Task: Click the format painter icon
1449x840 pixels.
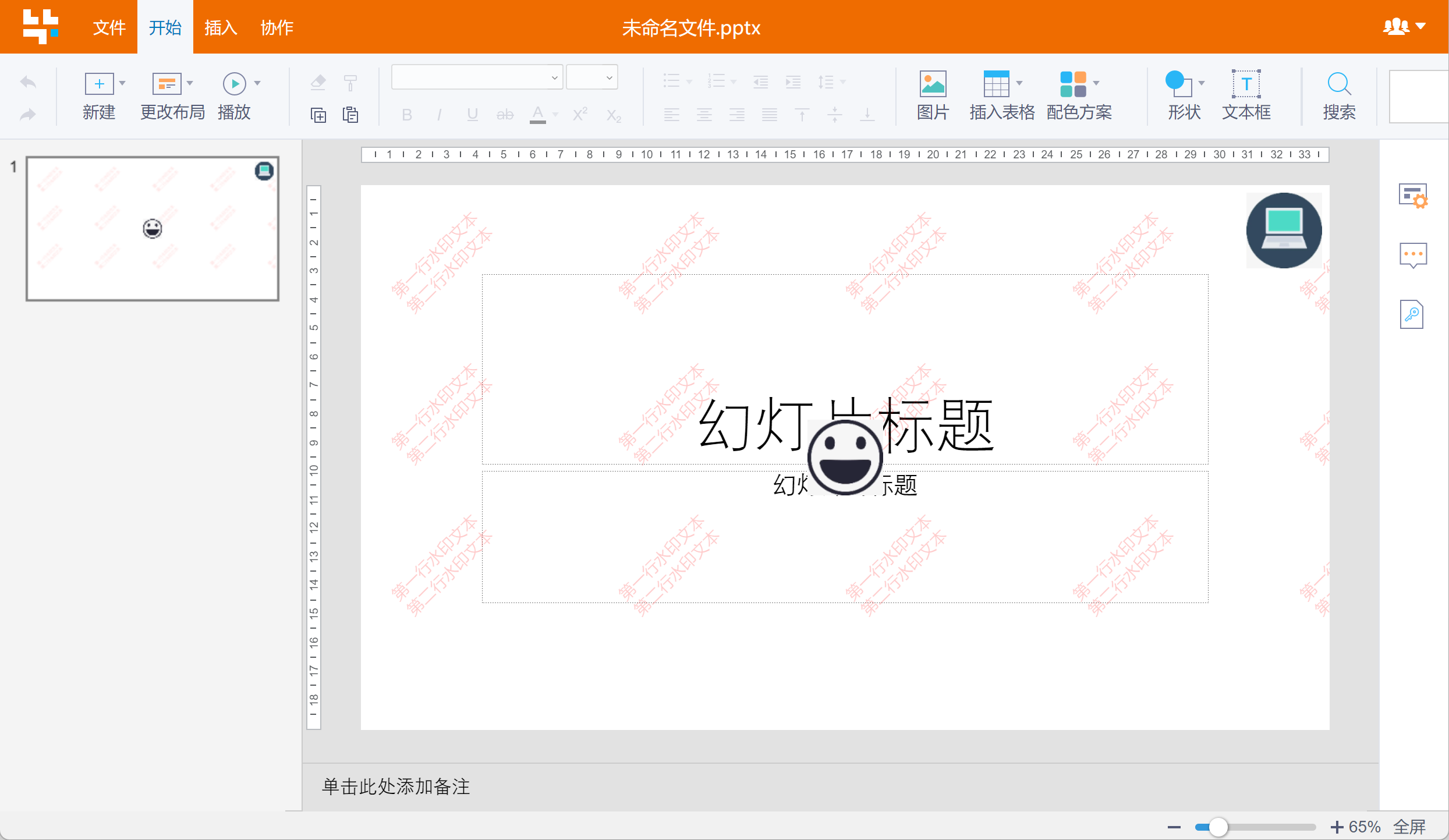Action: 350,82
